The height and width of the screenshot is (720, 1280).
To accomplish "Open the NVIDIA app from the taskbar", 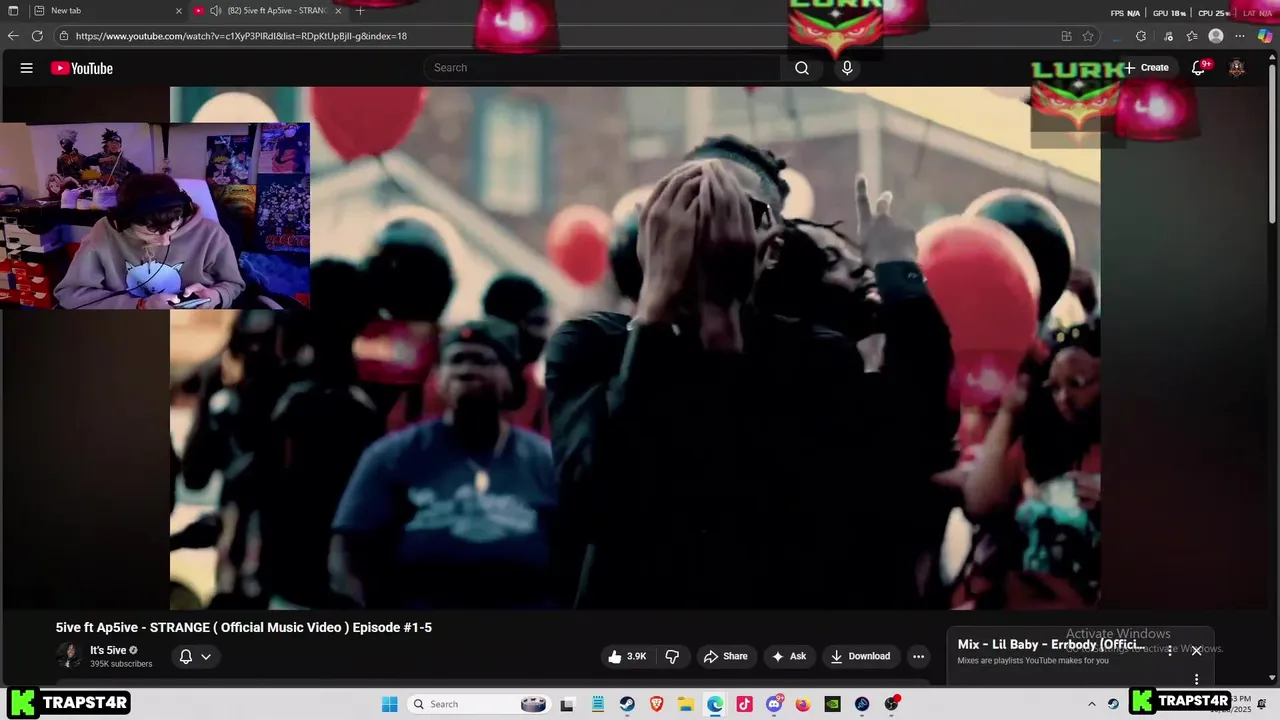I will 833,704.
